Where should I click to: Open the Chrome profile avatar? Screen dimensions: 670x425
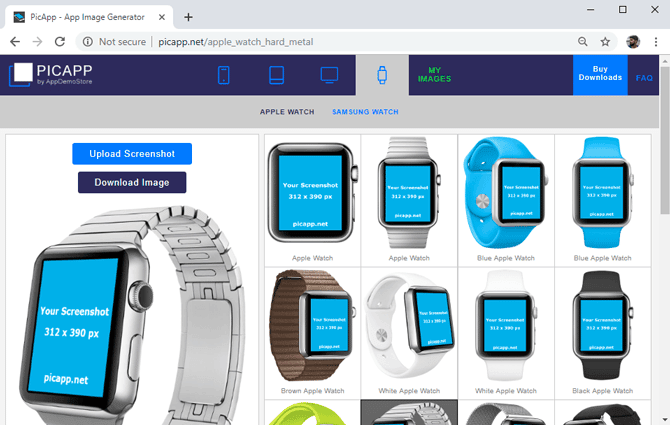[633, 42]
